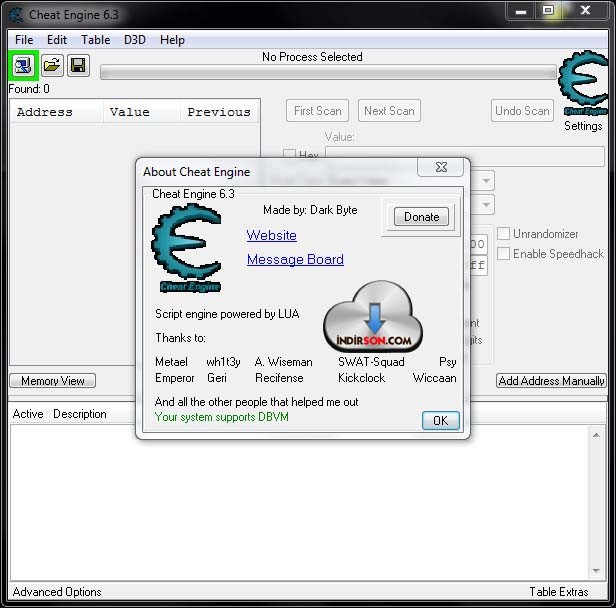Image resolution: width=616 pixels, height=608 pixels.
Task: Click the Value input field
Action: coord(465,156)
